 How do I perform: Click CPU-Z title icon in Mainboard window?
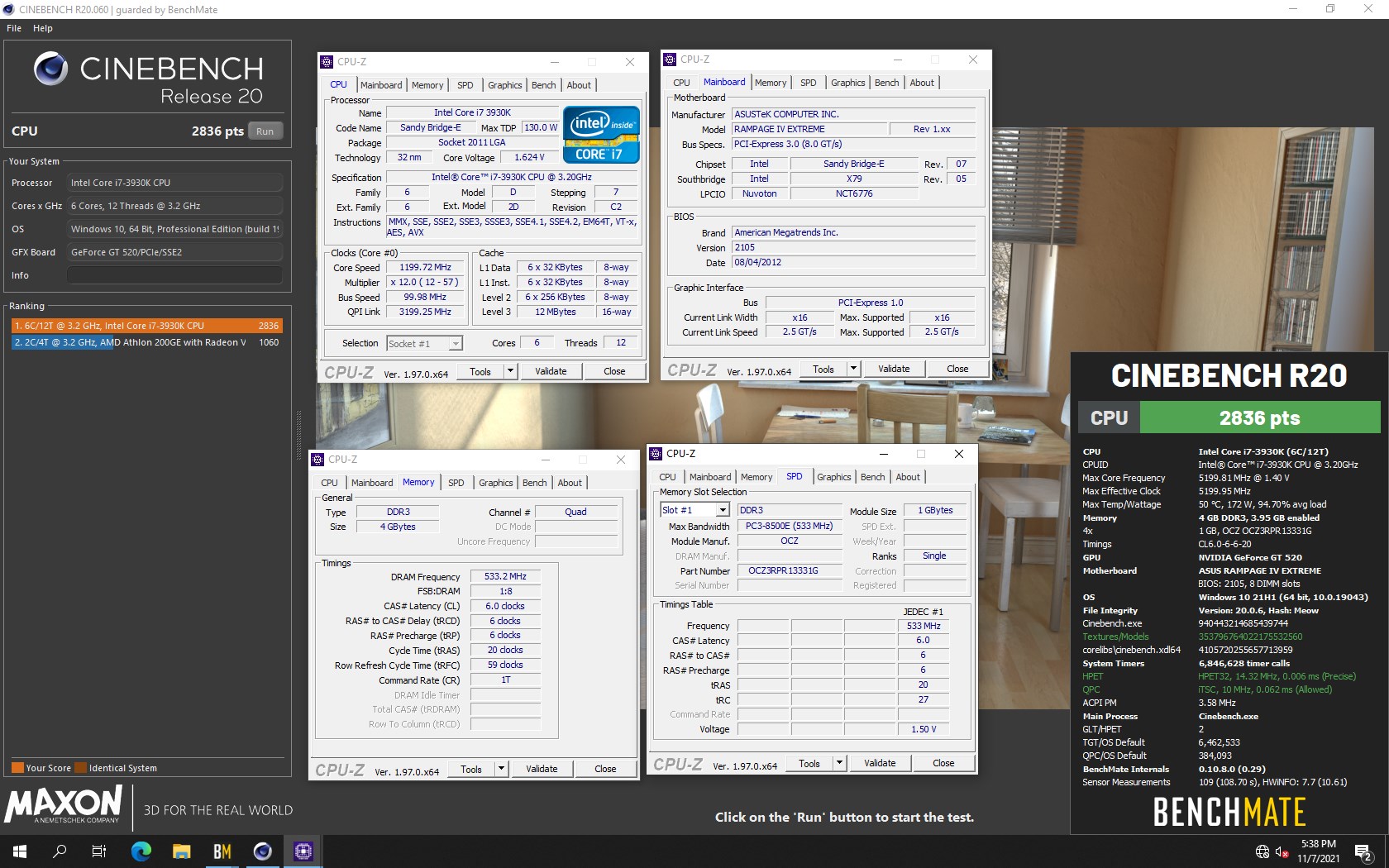point(670,60)
